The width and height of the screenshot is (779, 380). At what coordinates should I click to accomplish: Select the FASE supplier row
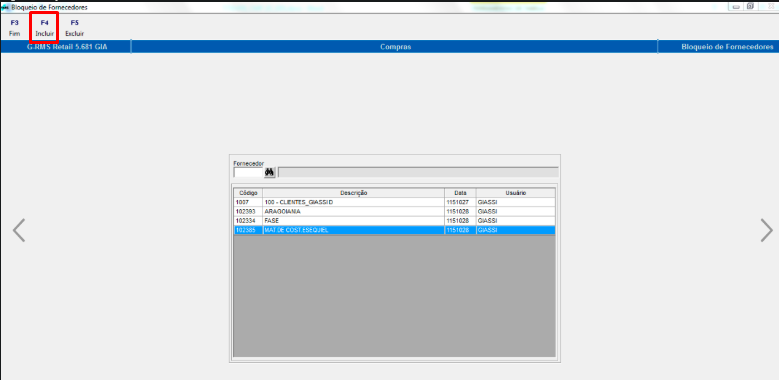click(x=353, y=221)
